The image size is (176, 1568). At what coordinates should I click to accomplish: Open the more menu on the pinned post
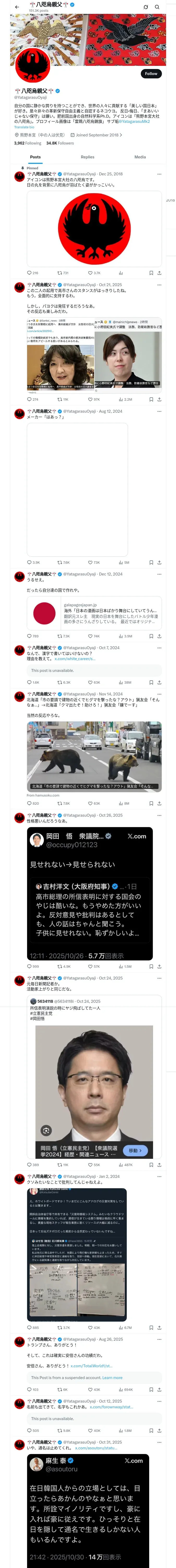[x=159, y=174]
